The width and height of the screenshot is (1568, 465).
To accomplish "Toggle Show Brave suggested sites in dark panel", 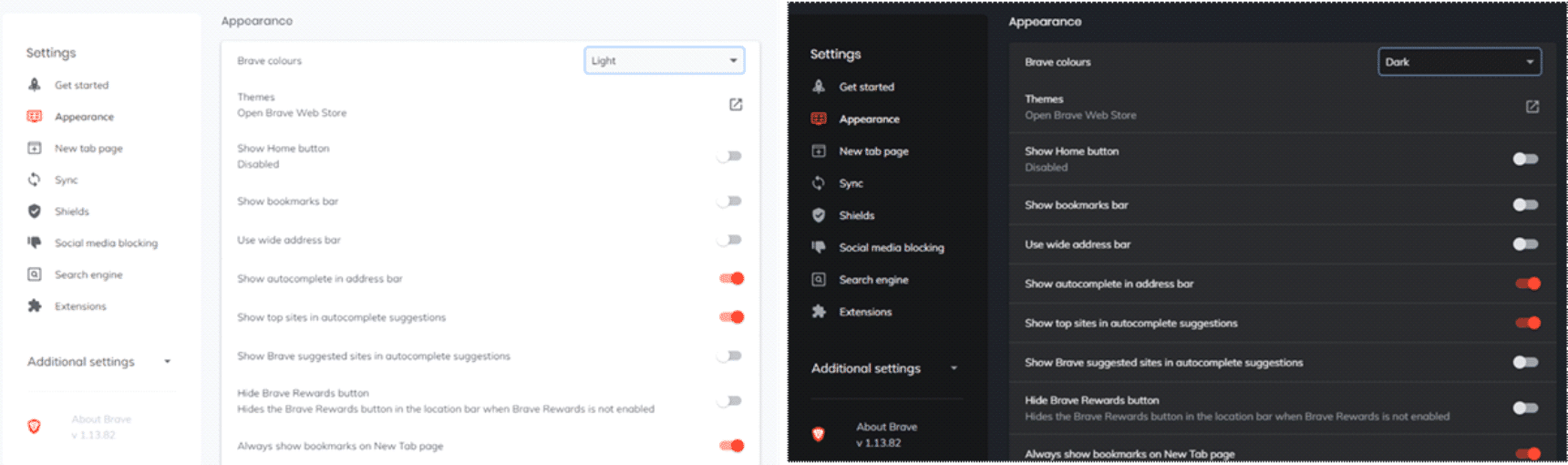I will click(x=1525, y=362).
